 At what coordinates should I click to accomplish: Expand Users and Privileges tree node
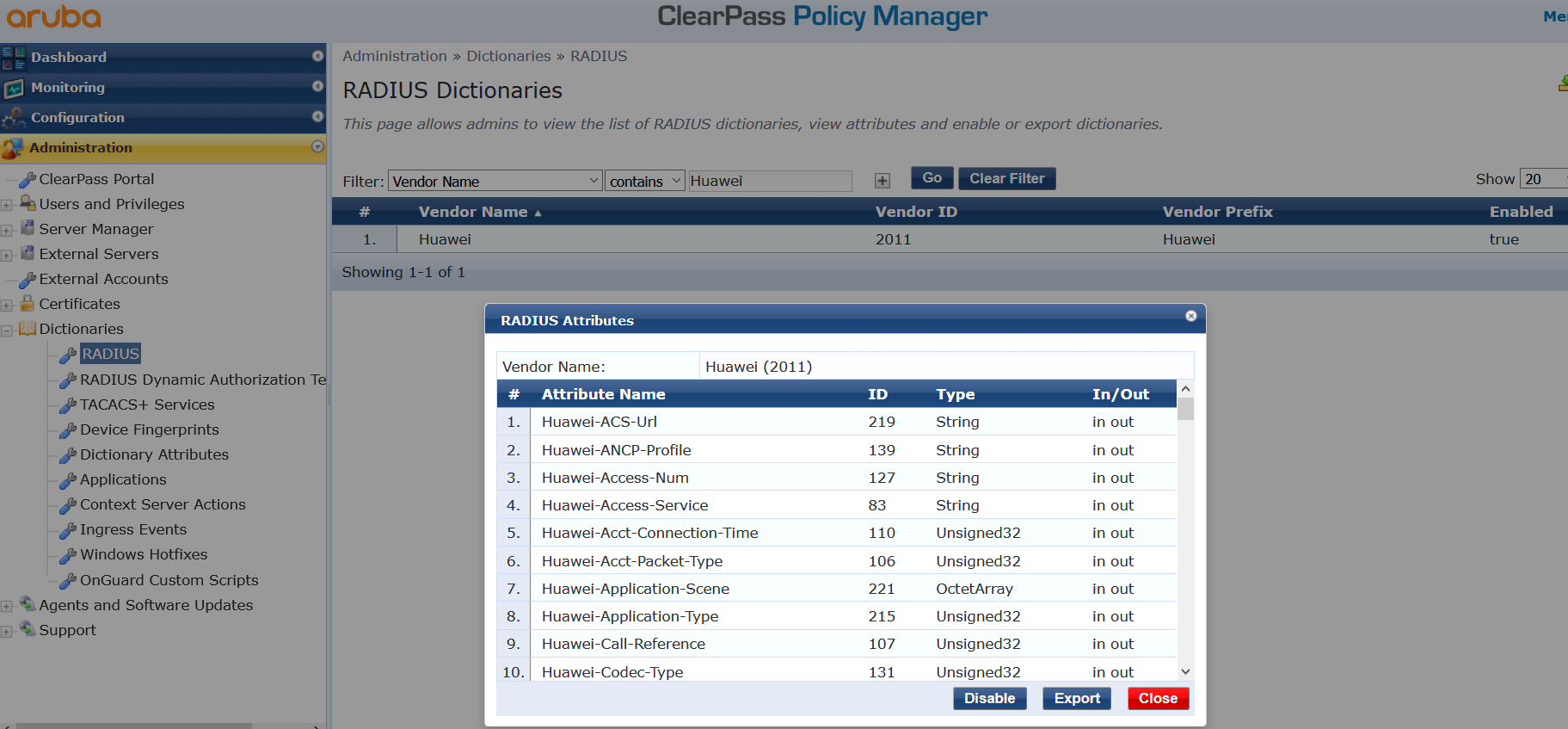pos(7,205)
